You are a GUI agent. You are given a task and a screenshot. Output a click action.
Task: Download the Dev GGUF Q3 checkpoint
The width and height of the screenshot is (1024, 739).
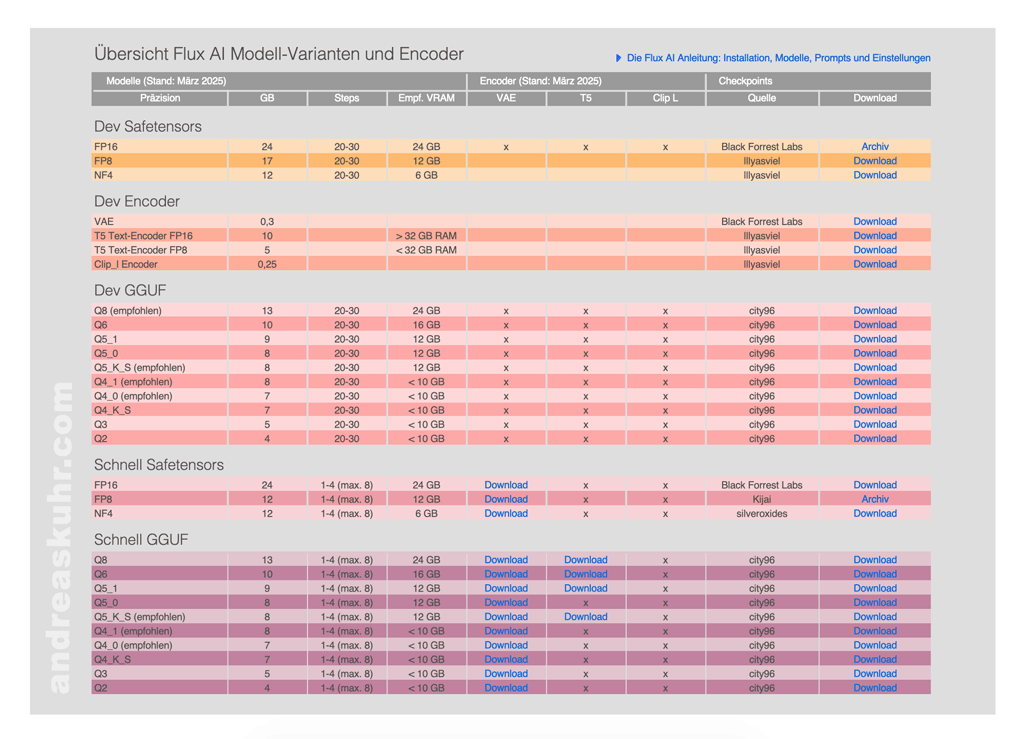click(874, 425)
